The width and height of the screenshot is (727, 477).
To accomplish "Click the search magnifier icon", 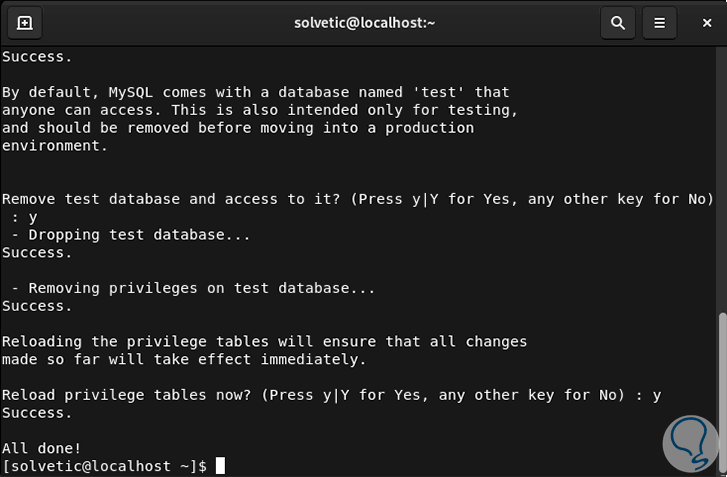I will click(618, 22).
